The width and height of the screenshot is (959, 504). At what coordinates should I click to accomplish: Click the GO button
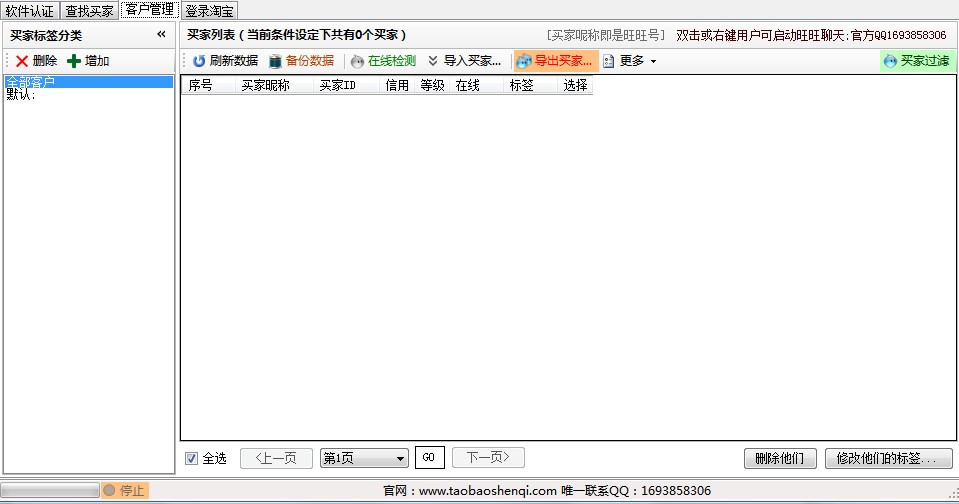click(x=429, y=458)
